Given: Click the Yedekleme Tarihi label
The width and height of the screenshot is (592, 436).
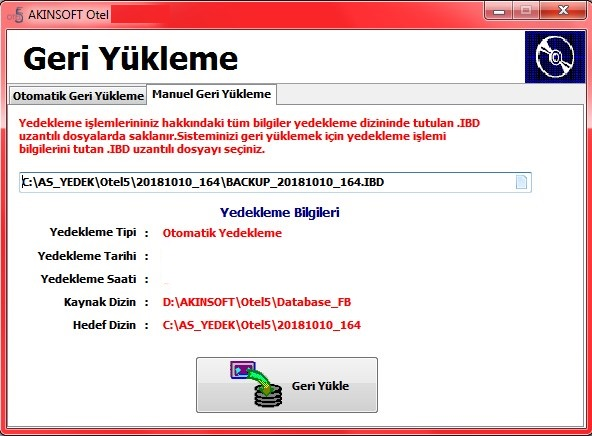Looking at the screenshot, I should (x=87, y=256).
